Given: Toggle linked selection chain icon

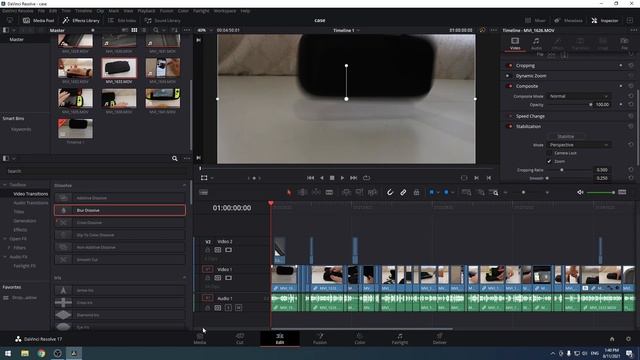Looking at the screenshot, I should [x=403, y=192].
